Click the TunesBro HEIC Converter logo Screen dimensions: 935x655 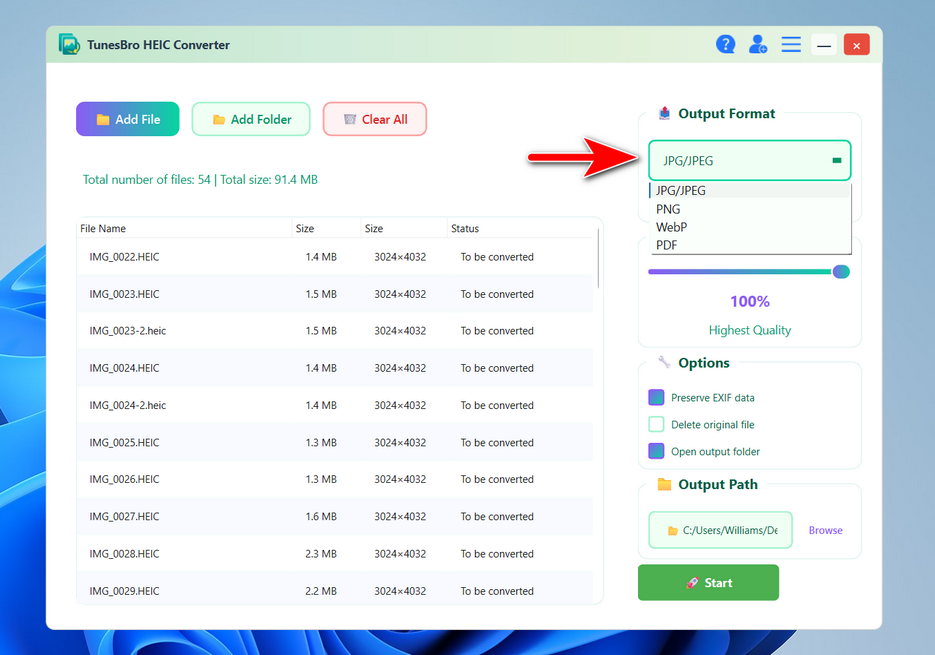click(69, 44)
